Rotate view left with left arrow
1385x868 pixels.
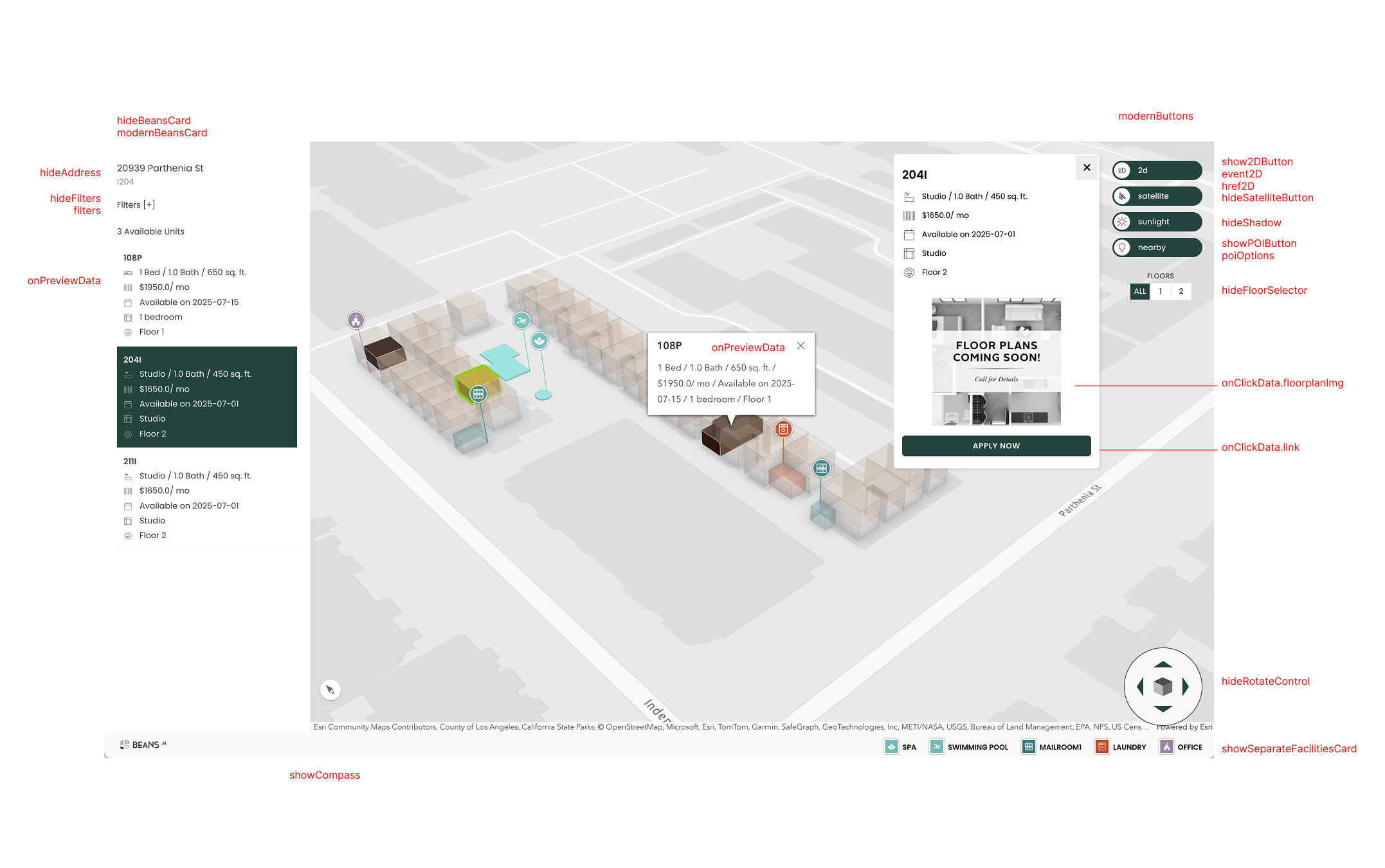coord(1141,687)
